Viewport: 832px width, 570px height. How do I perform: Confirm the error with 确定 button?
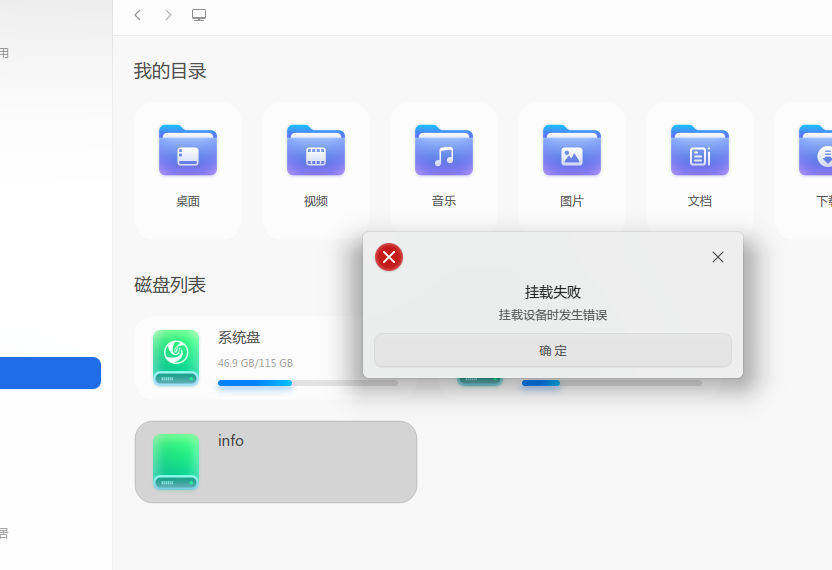[552, 350]
